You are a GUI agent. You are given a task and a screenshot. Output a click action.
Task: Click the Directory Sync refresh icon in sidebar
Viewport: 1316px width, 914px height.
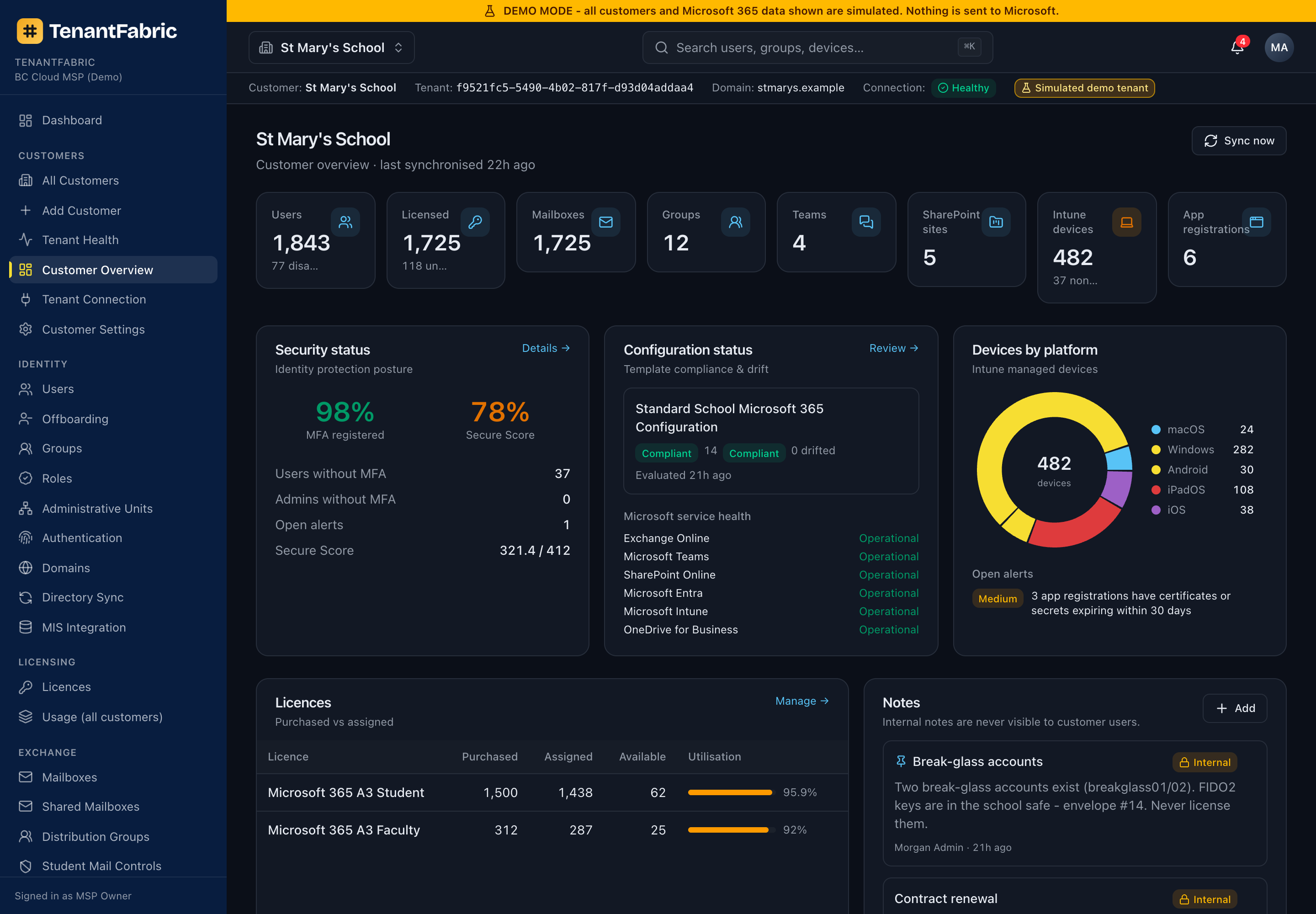coord(26,597)
